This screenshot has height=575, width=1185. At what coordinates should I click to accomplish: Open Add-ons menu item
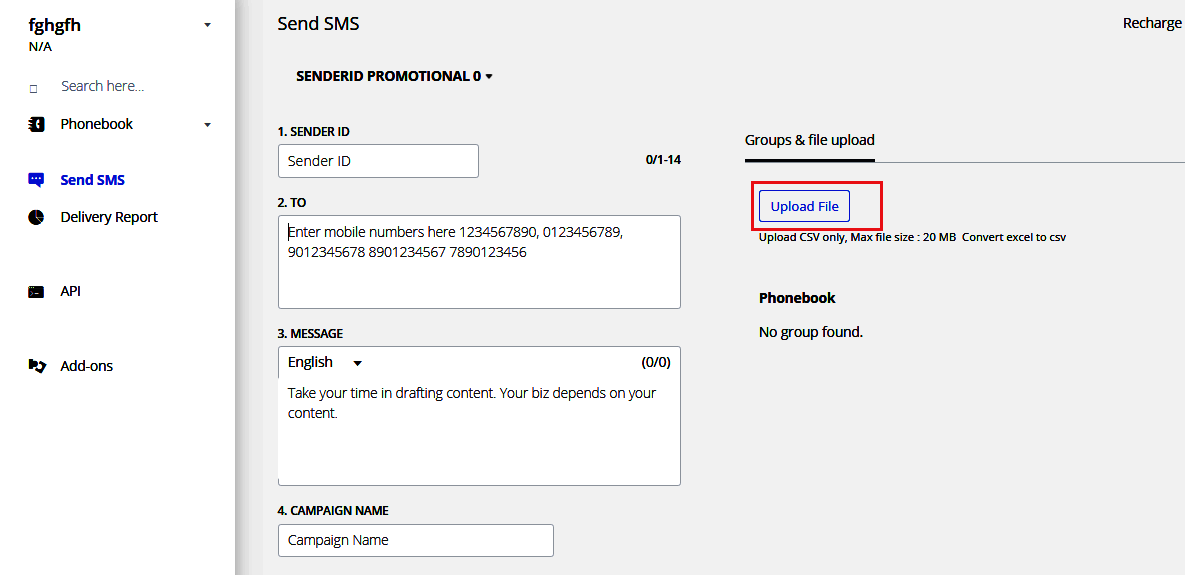(x=87, y=366)
